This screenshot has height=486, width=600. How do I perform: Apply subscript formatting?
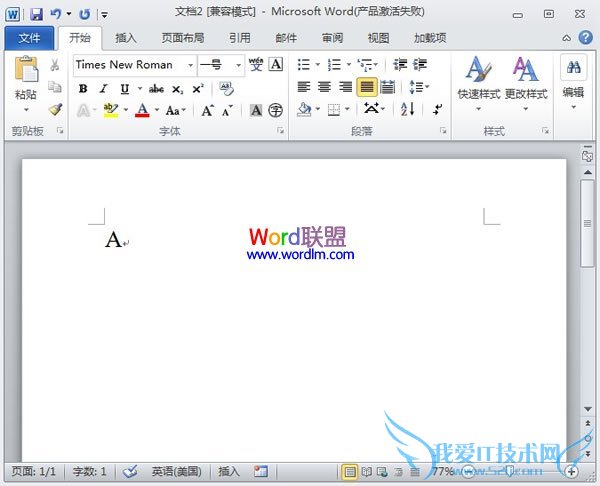[177, 89]
